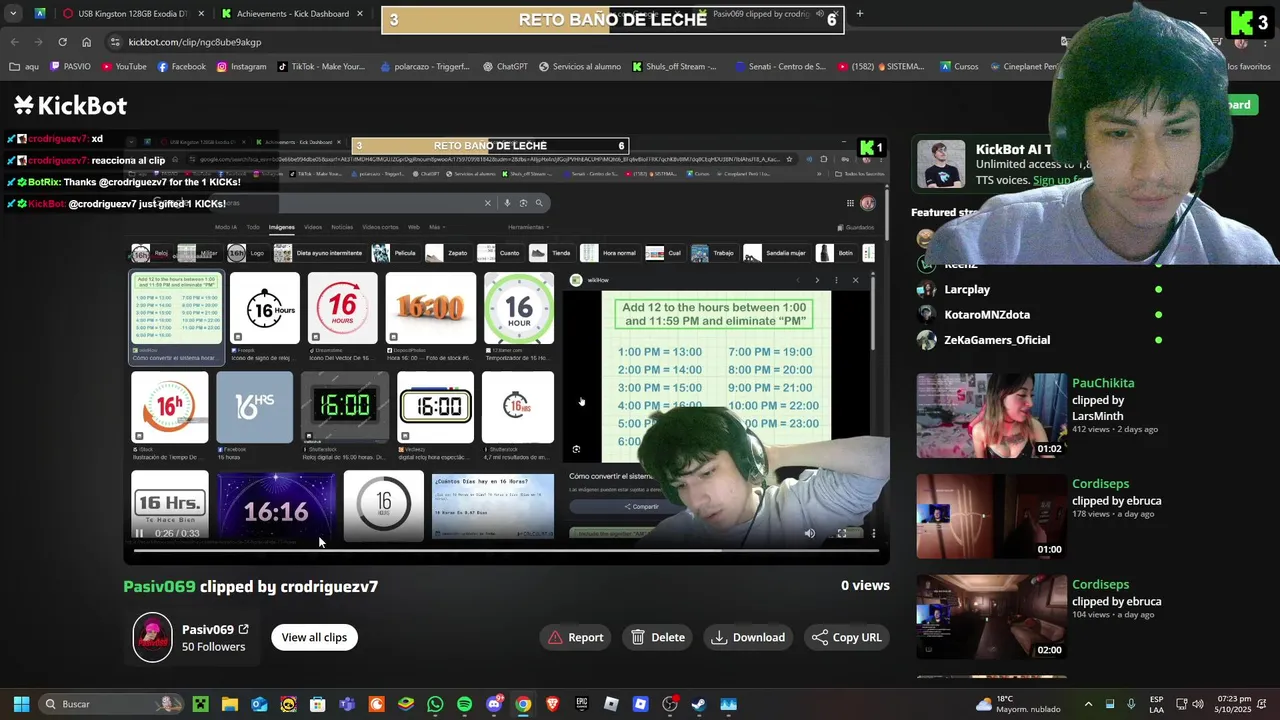Open Brave browser from the taskbar
Screen dimensions: 1280x720
[552, 704]
